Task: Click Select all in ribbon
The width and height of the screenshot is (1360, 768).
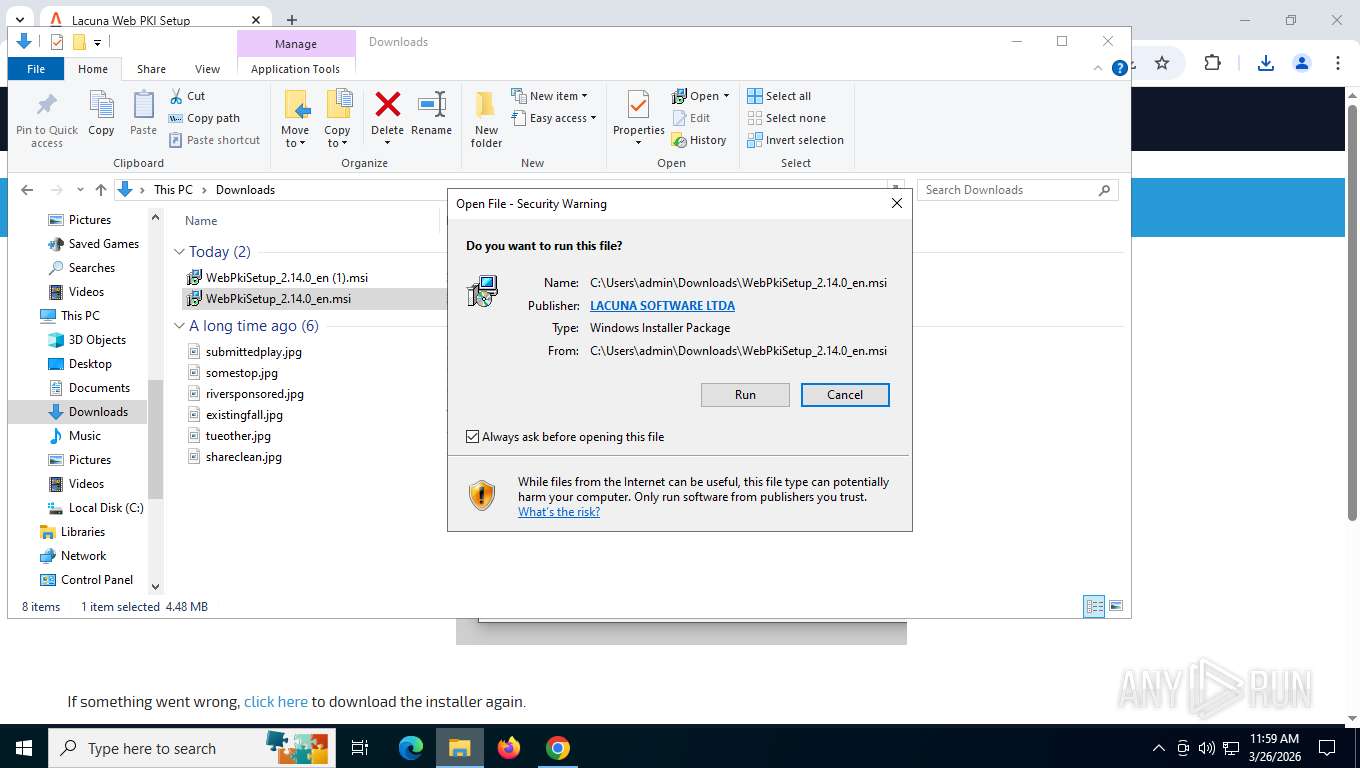Action: click(x=779, y=96)
